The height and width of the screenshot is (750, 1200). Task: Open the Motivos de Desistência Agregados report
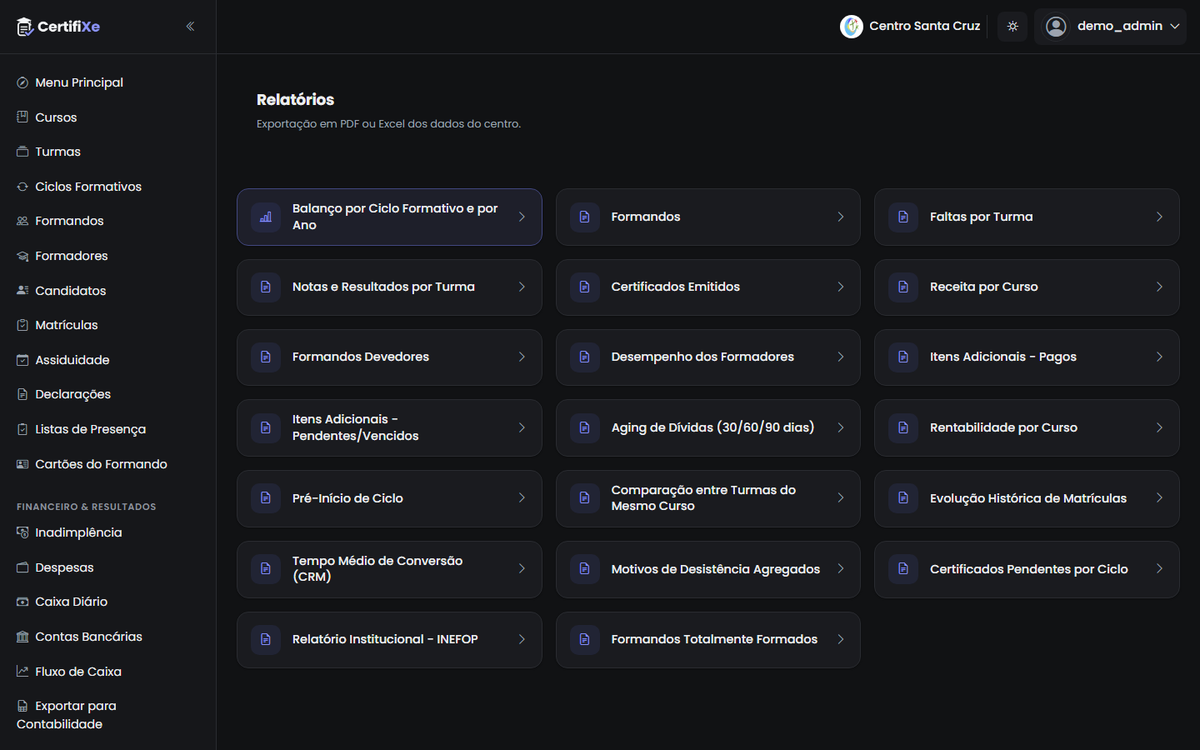pyautogui.click(x=708, y=569)
